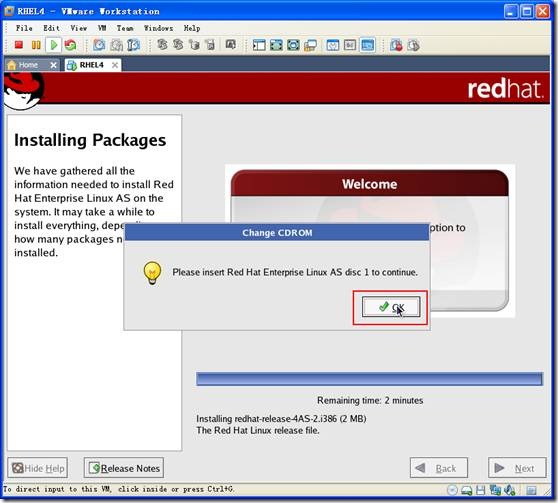This screenshot has height=503, width=558.
Task: Click the resize grip icon in status bar
Action: (x=547, y=491)
